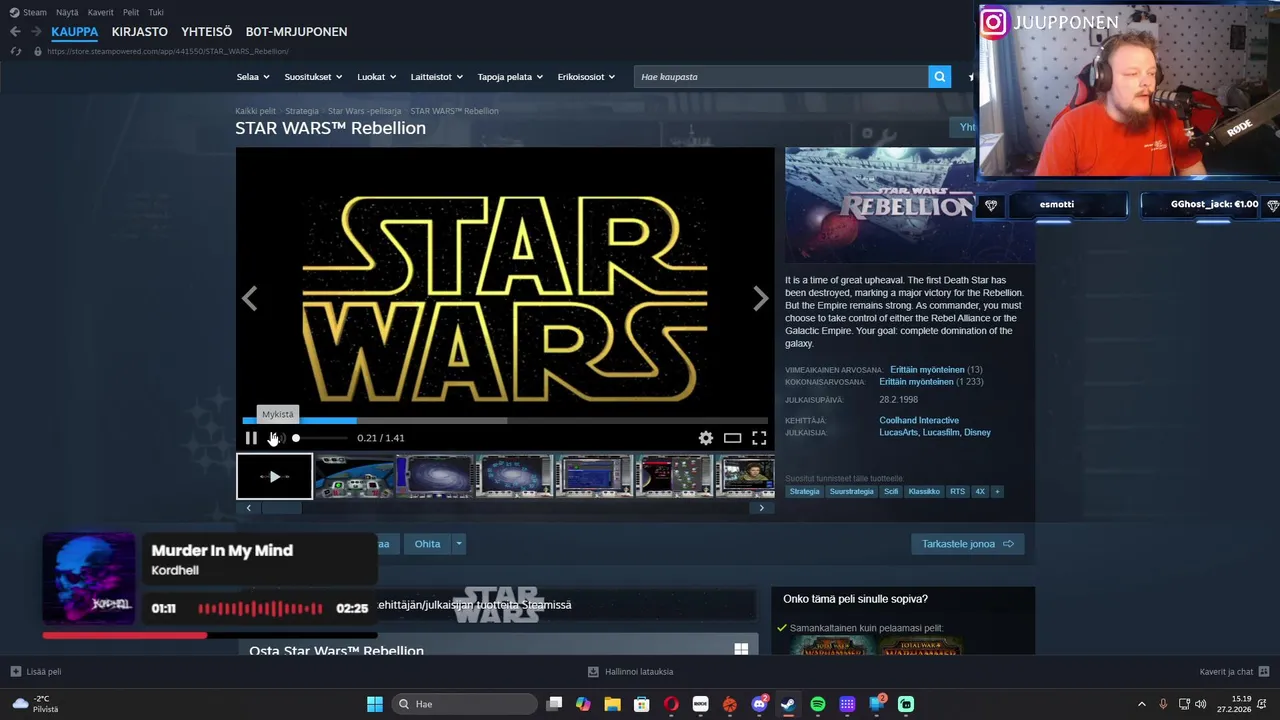Open Microsoft Store from the taskbar
Viewport: 1280px width, 720px height.
(641, 704)
